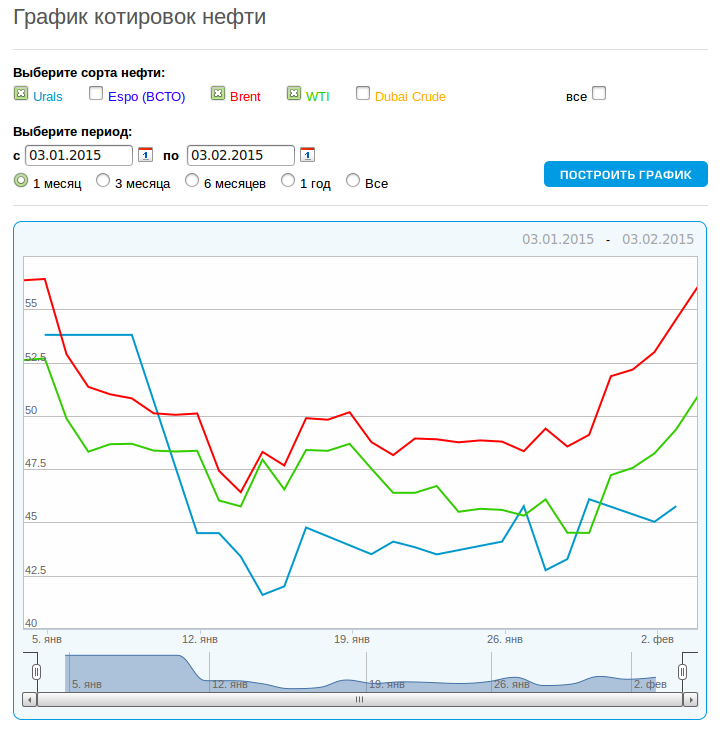Choose the 'Все' period radio button
The image size is (723, 738).
[353, 180]
